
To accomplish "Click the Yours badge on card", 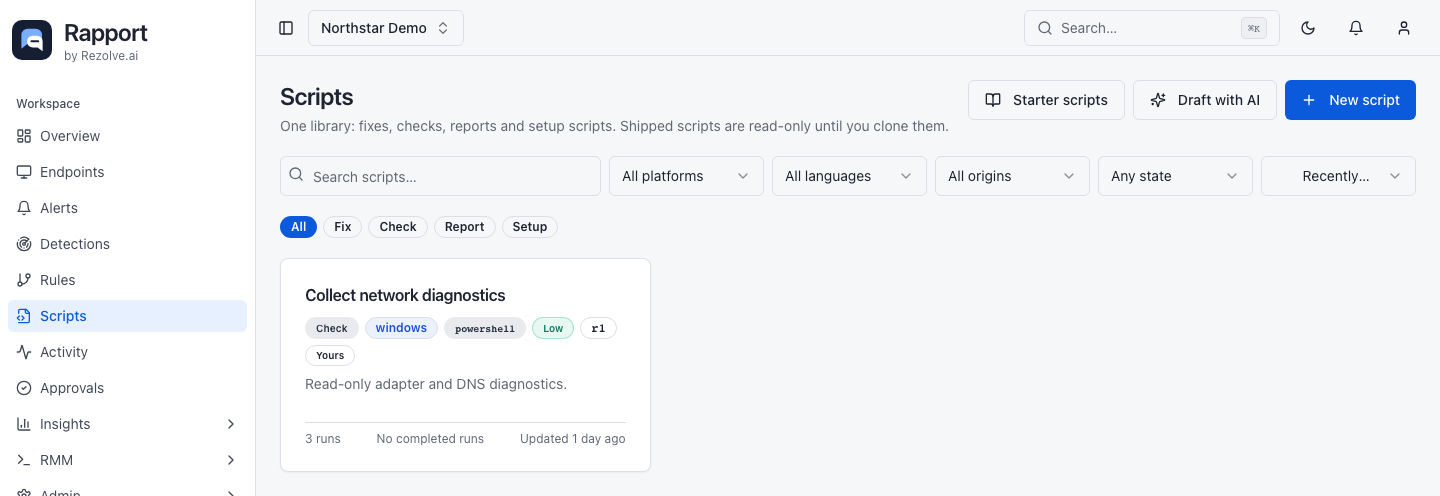I will click(330, 355).
